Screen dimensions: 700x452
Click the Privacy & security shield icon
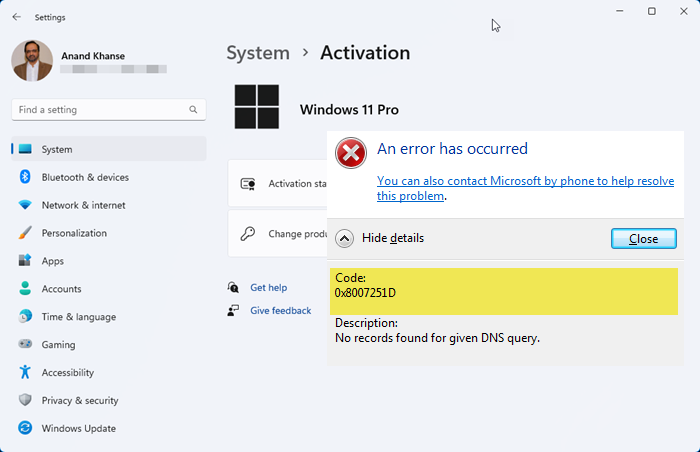25,400
